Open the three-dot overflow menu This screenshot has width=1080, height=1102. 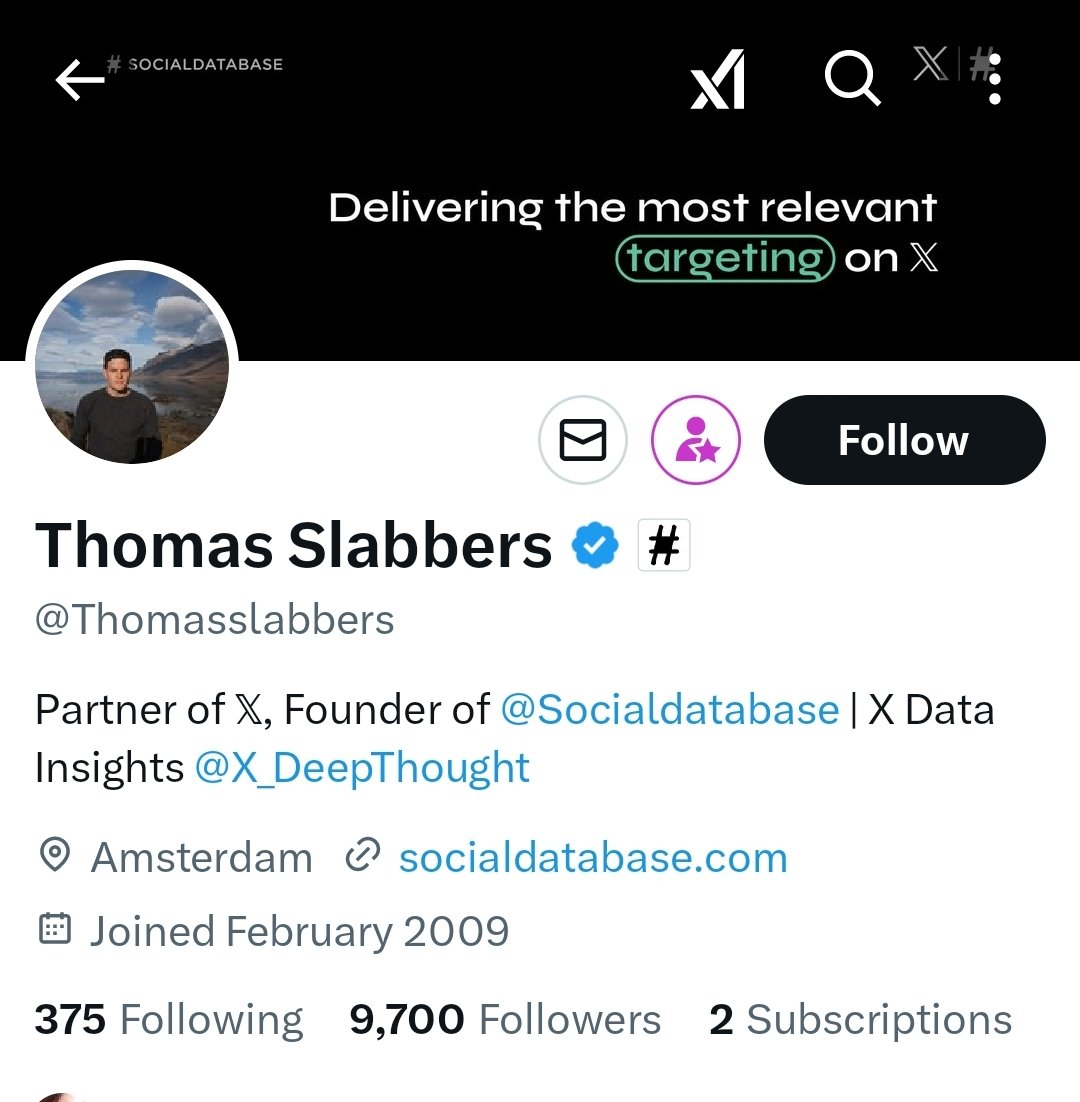point(994,79)
